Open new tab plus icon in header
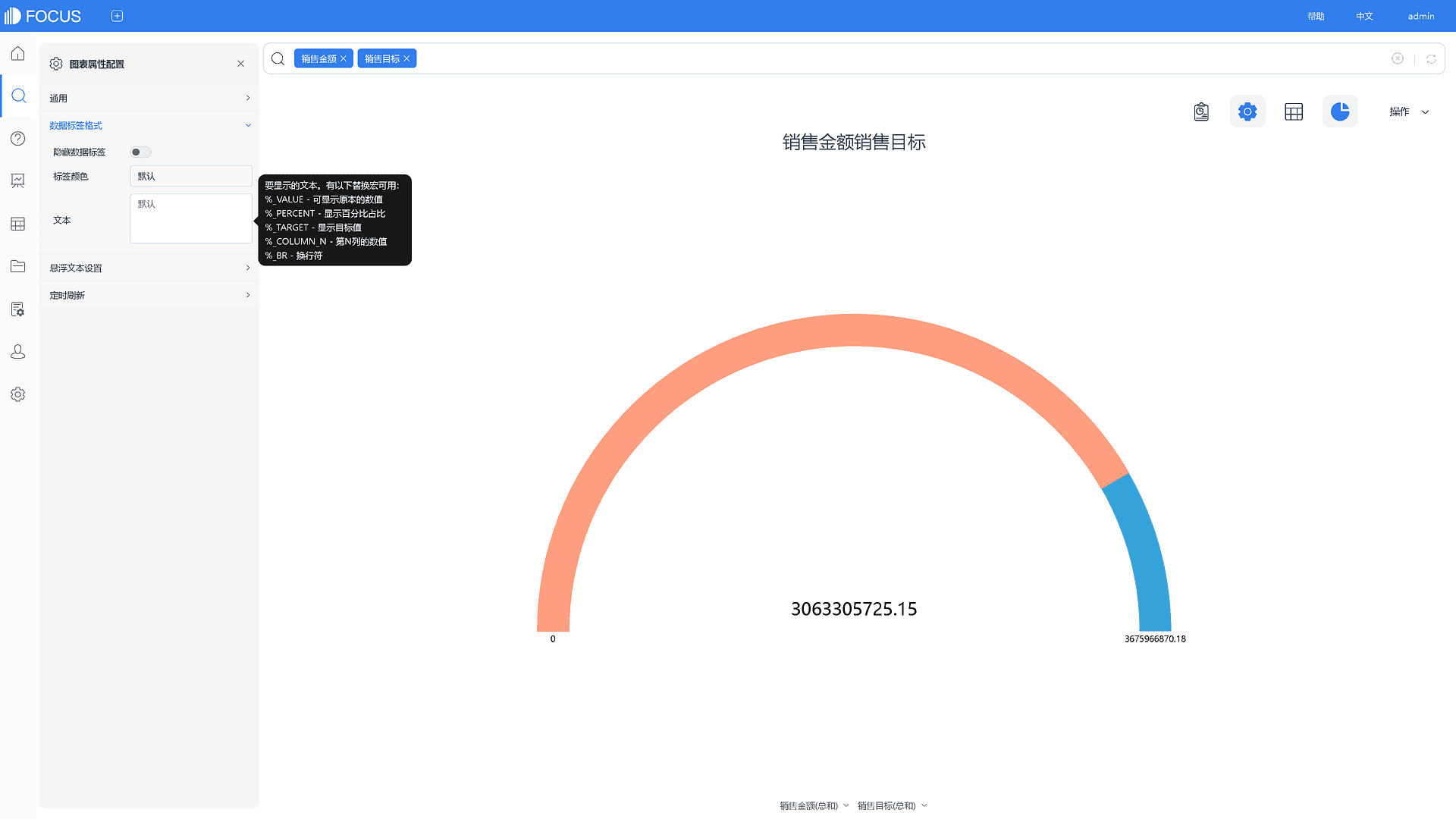1456x819 pixels. point(117,16)
